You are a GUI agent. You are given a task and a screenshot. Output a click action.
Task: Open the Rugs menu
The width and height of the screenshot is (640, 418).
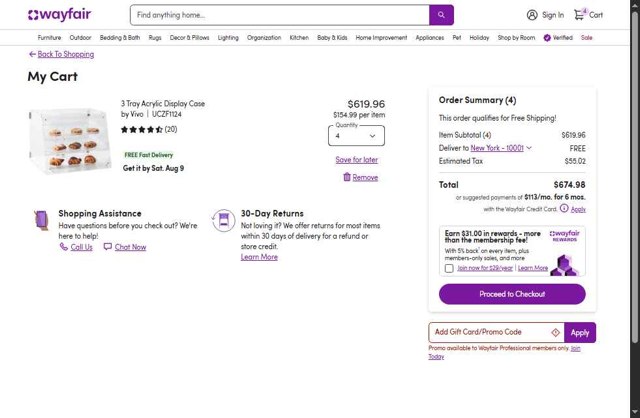click(x=155, y=38)
